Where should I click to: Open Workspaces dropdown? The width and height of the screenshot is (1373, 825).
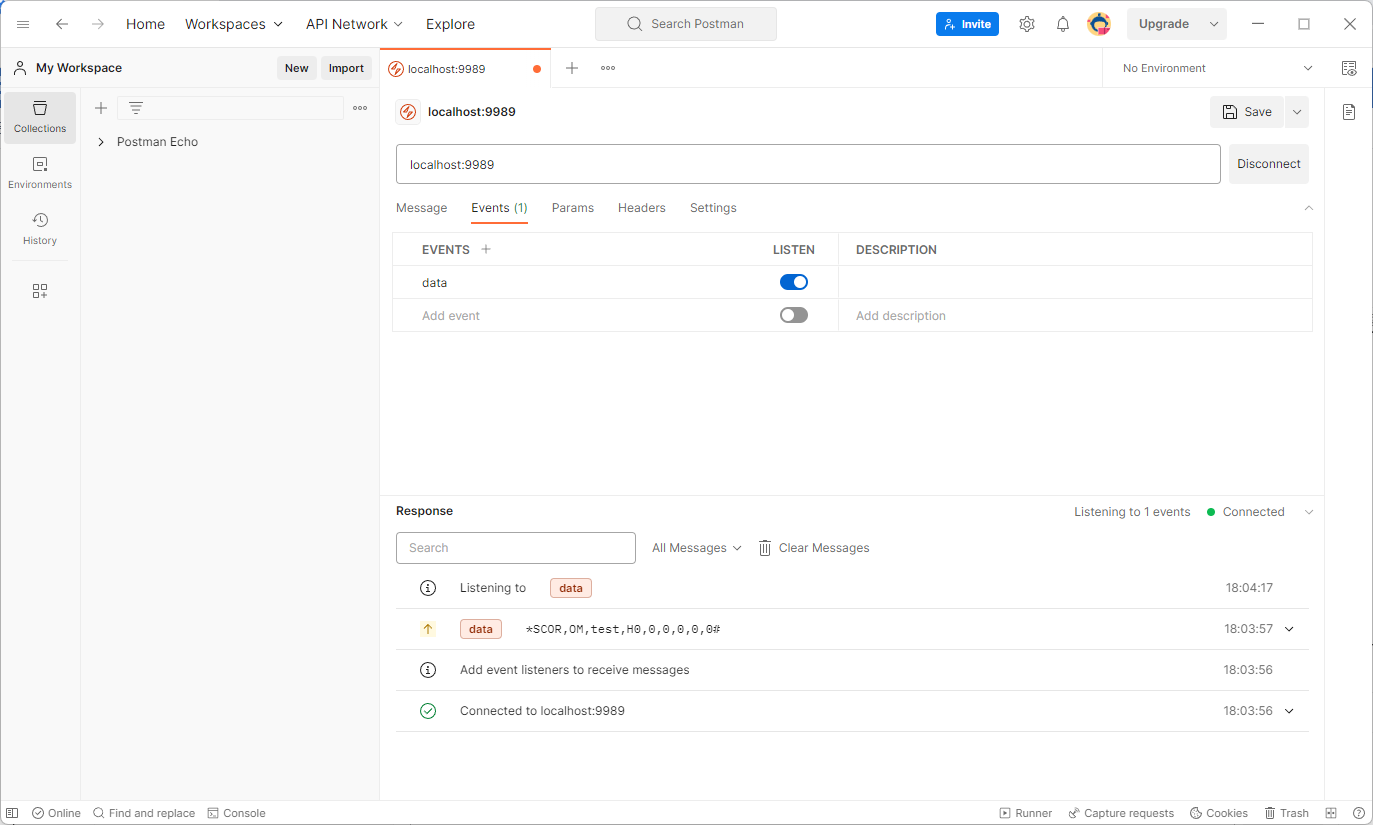[x=234, y=24]
